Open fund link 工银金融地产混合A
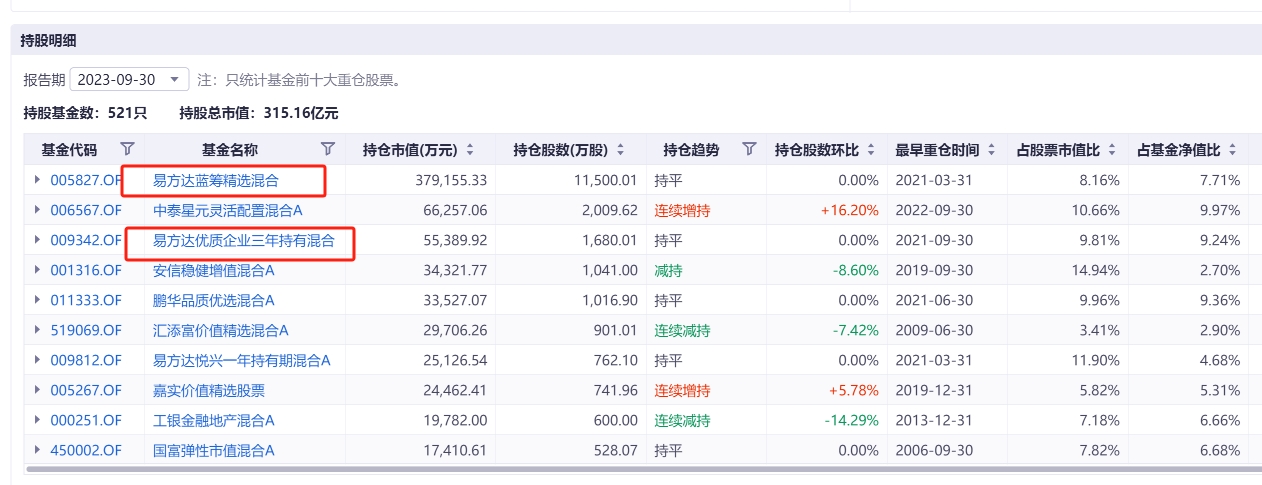The image size is (1262, 485). (213, 420)
